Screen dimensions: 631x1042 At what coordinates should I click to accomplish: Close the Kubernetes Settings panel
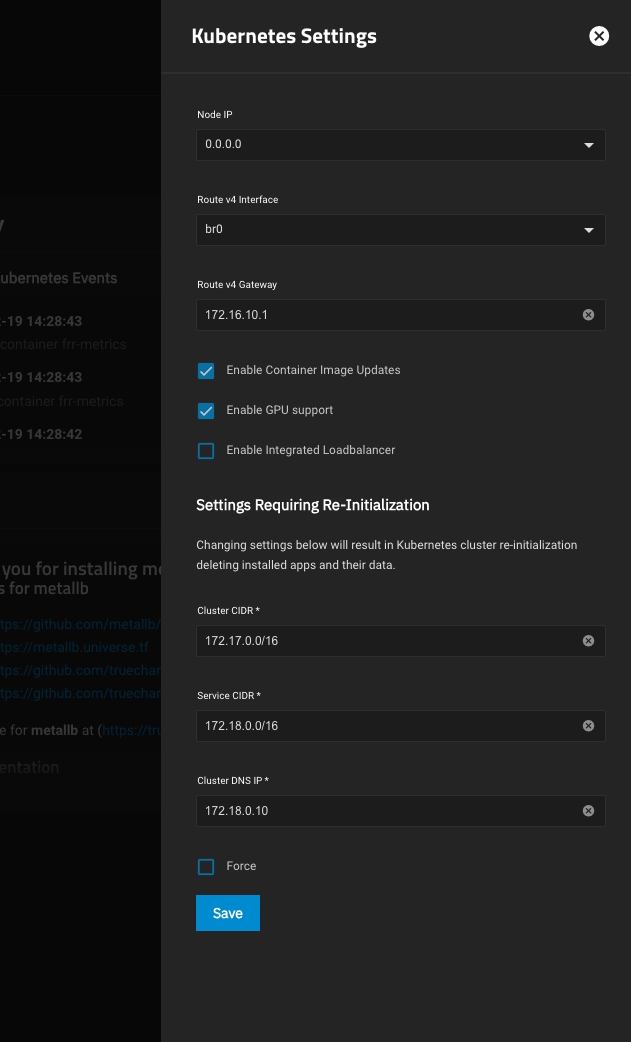tap(598, 37)
